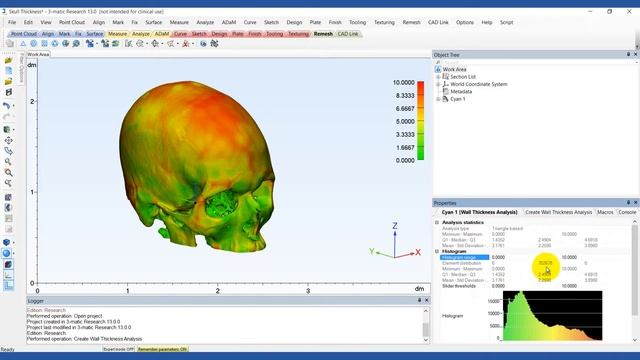Click the first icon of the top toolbar
Viewport: 640px width, 360px height.
(10, 44)
